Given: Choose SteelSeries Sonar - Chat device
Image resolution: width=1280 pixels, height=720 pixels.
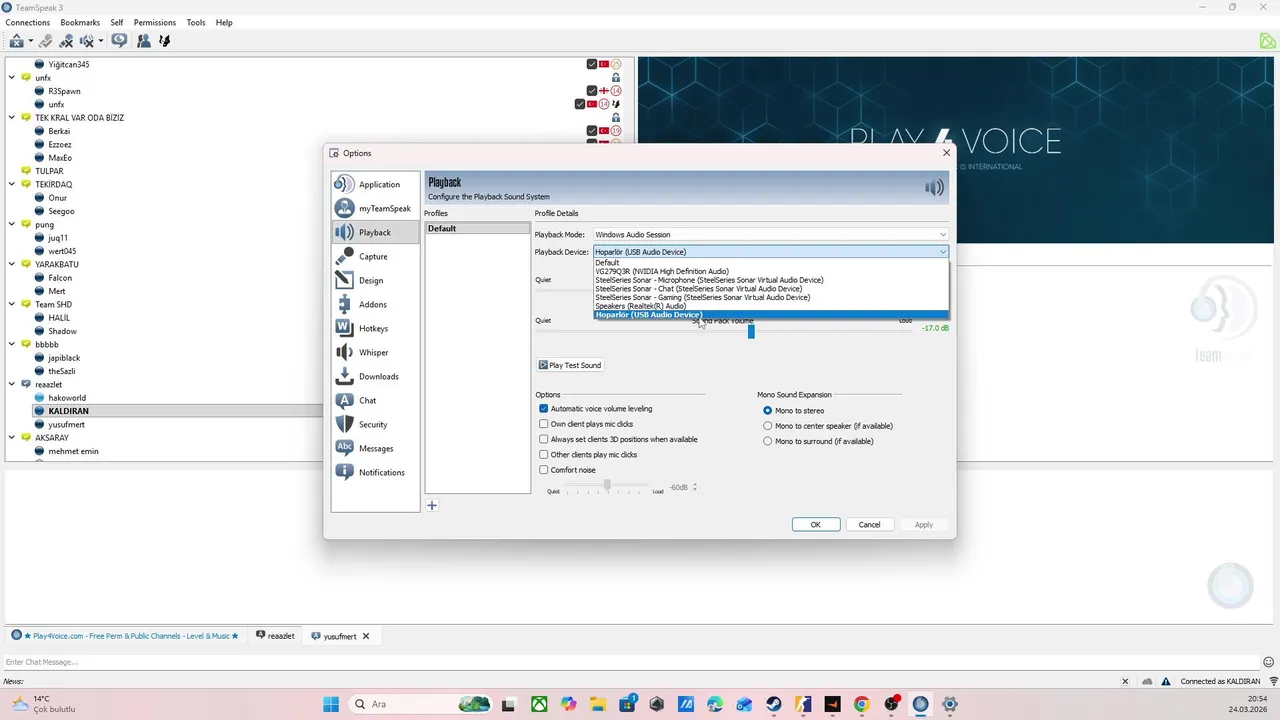Looking at the screenshot, I should [770, 289].
